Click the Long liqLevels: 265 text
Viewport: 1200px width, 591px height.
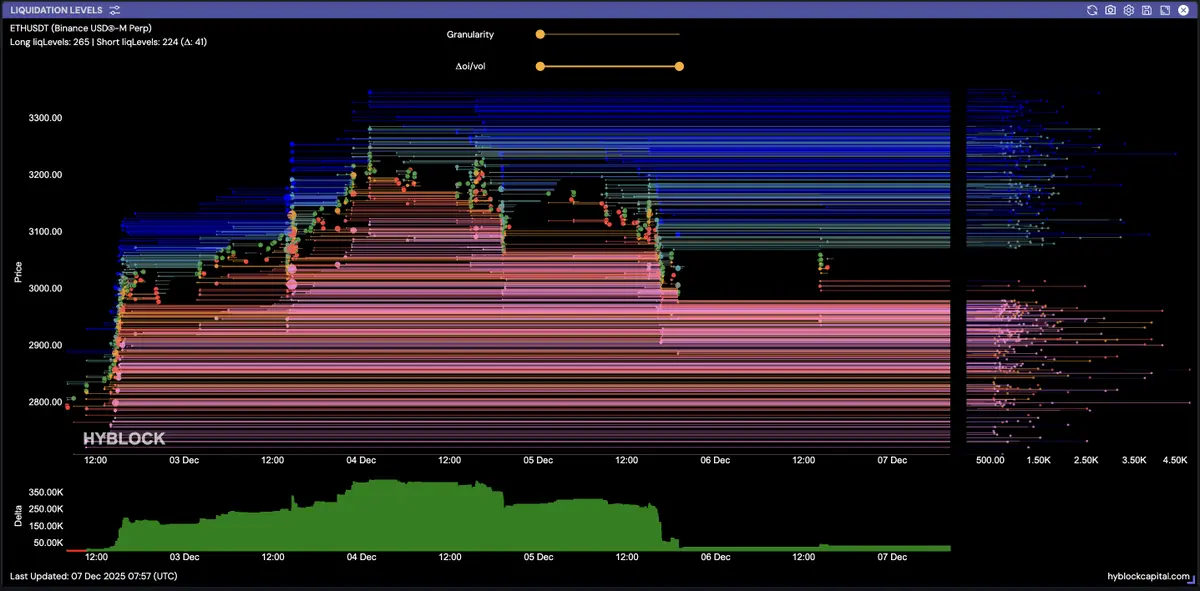coord(49,42)
